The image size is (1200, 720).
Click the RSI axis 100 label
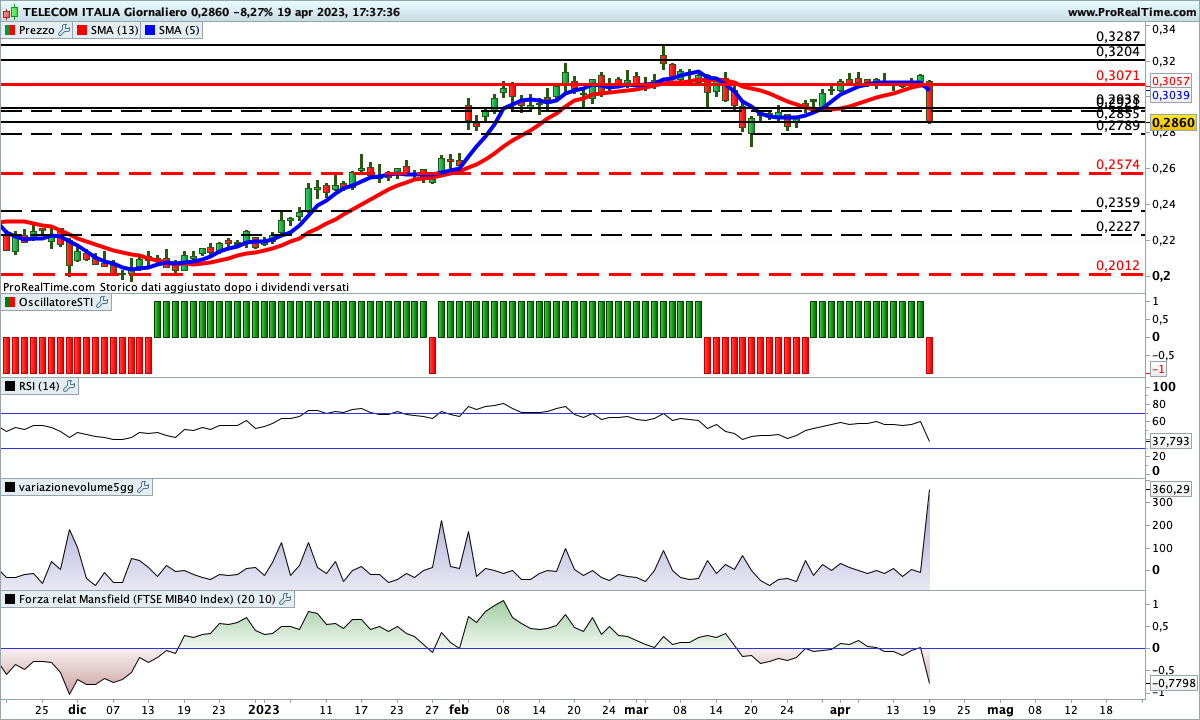click(x=1163, y=386)
